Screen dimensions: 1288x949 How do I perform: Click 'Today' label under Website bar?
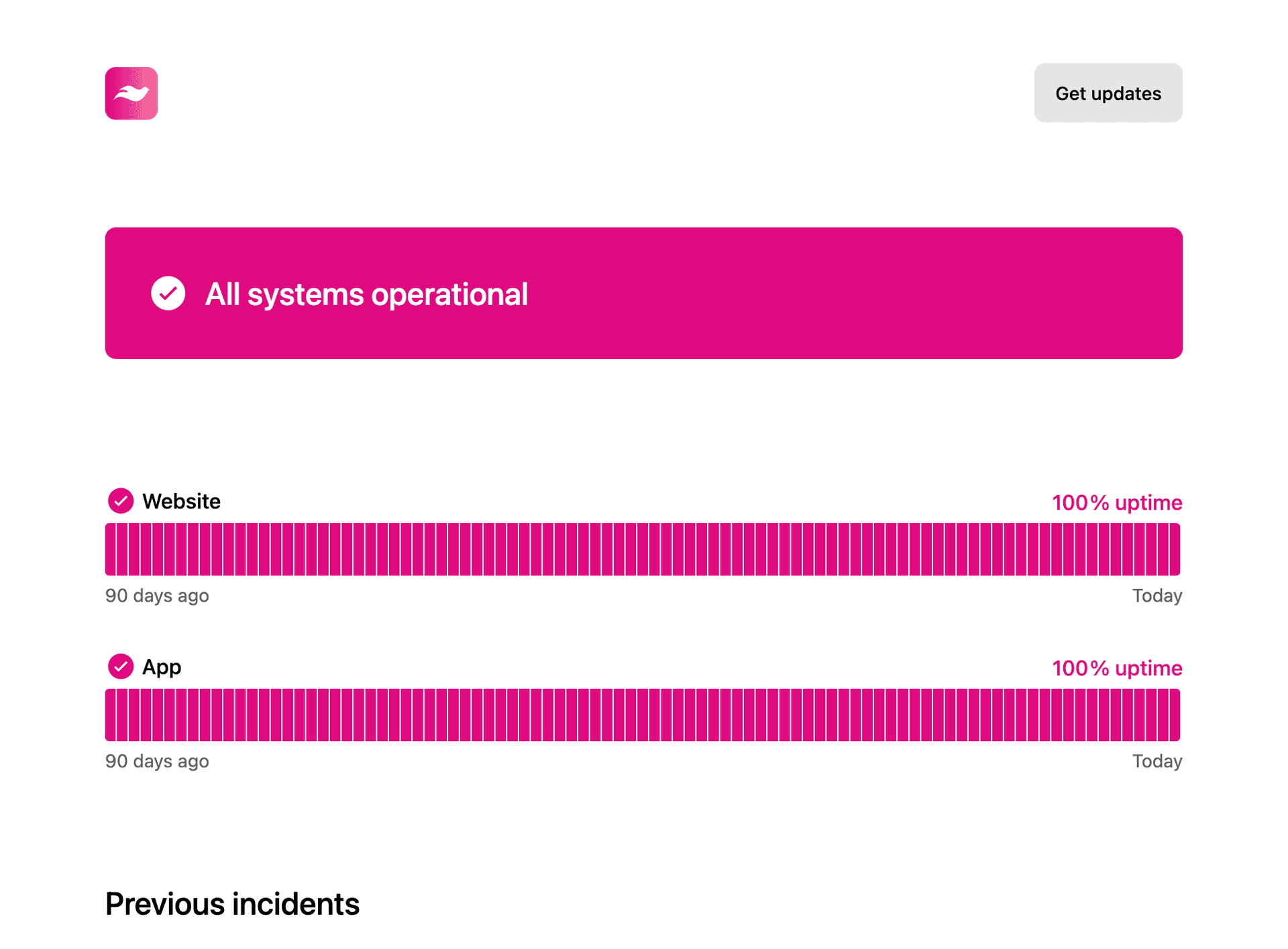pos(1157,596)
